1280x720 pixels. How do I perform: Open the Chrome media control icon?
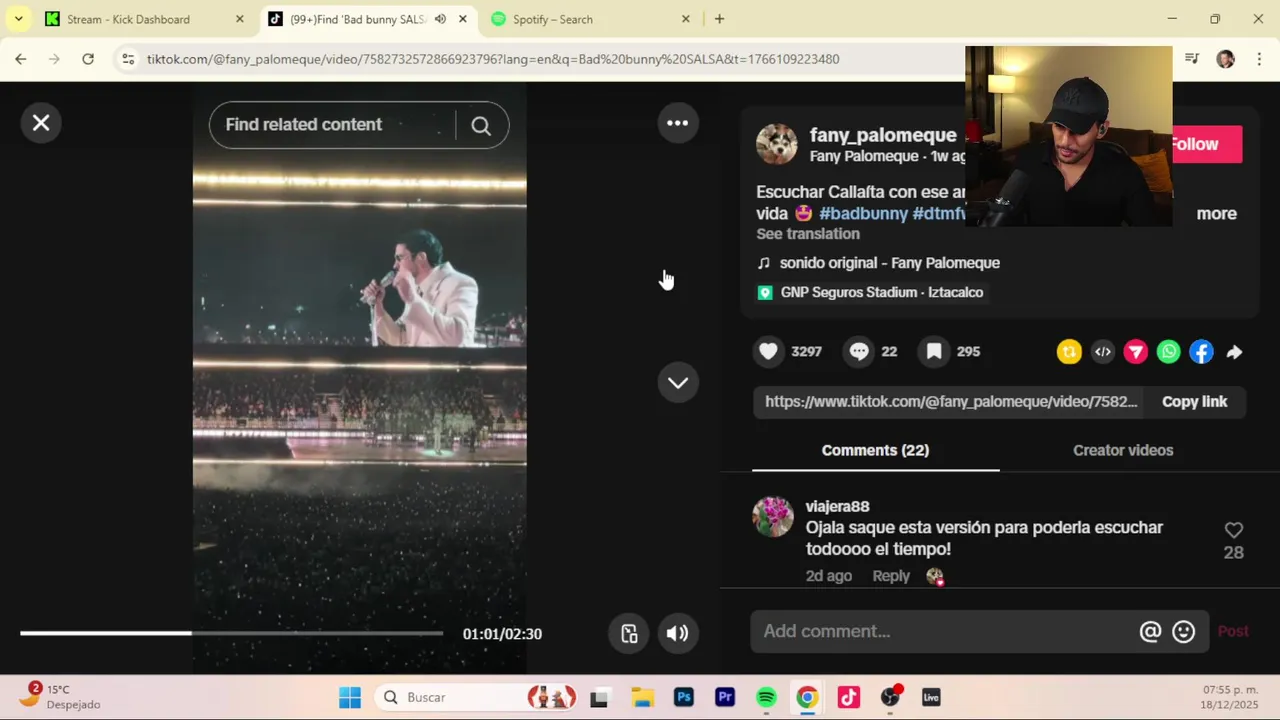click(1192, 59)
